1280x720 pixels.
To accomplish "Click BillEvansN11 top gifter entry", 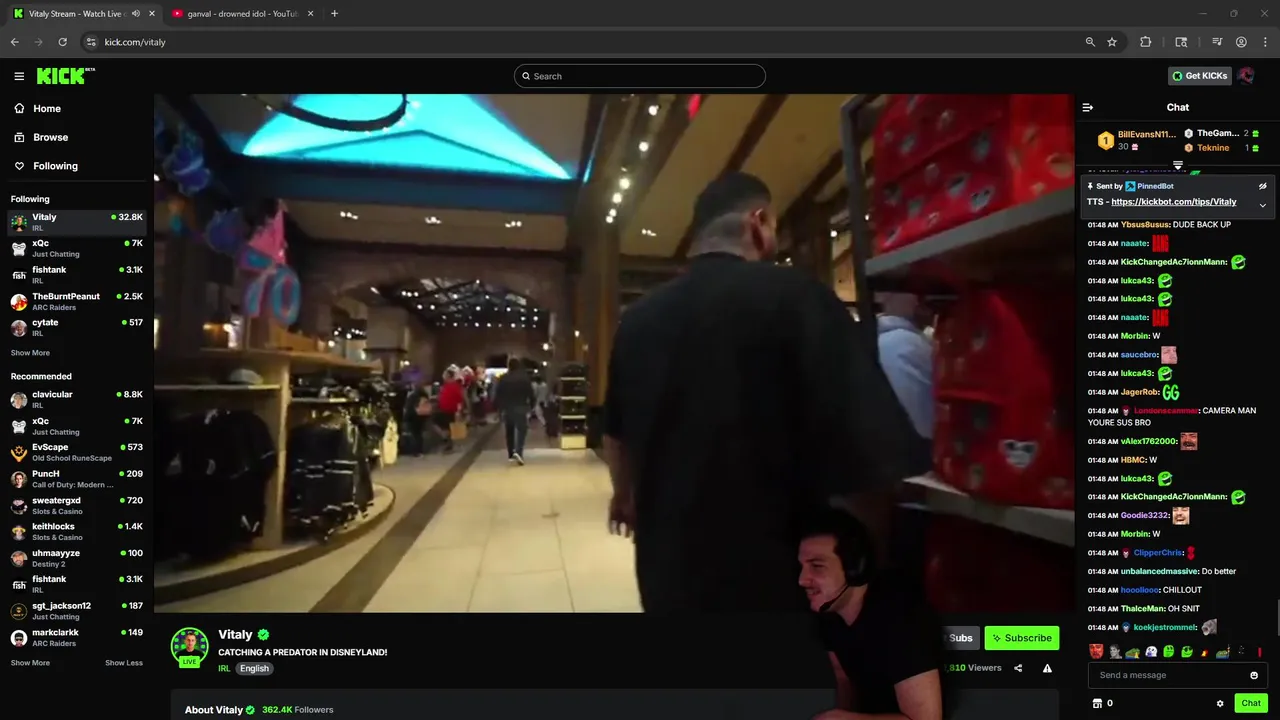I will tap(1139, 140).
